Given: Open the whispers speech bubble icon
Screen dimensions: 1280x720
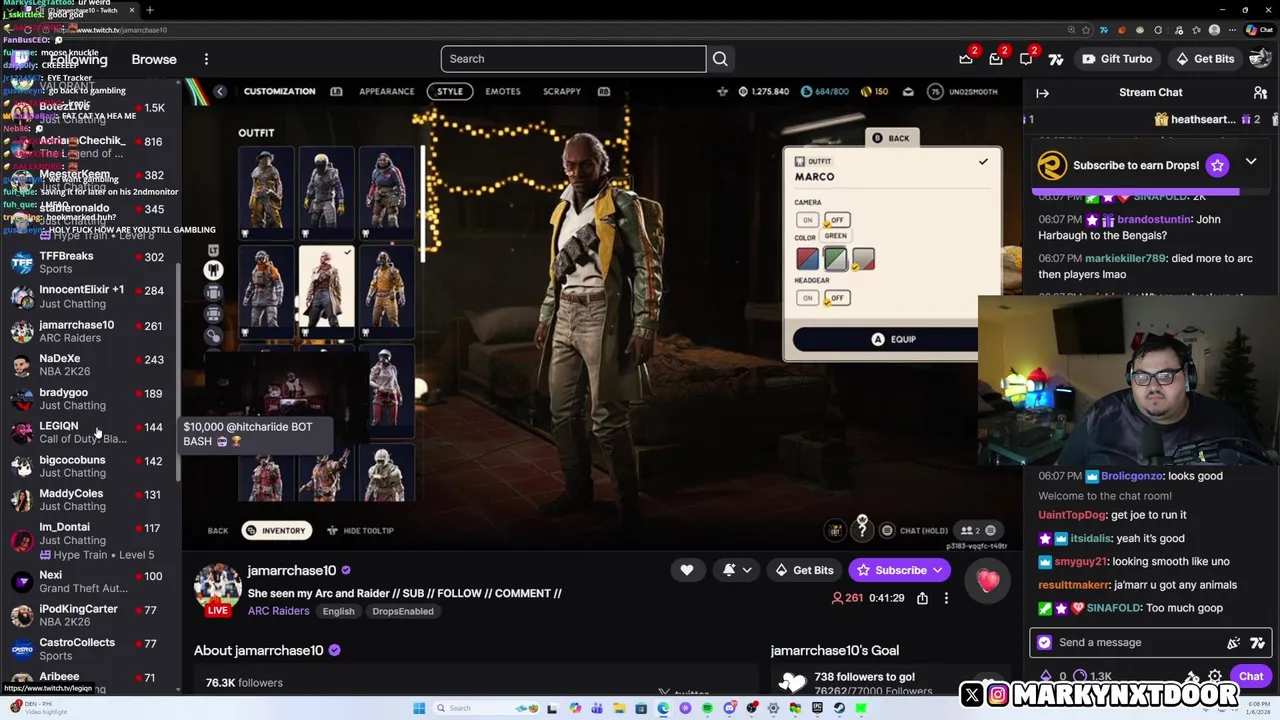Looking at the screenshot, I should tap(1026, 59).
